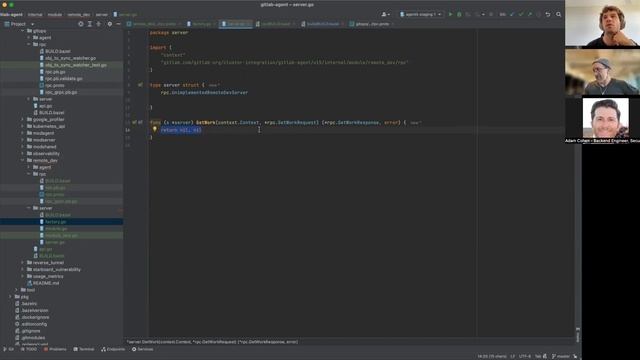The image size is (640, 360).
Task: Click the Git commit green checkmark
Action: click(521, 14)
